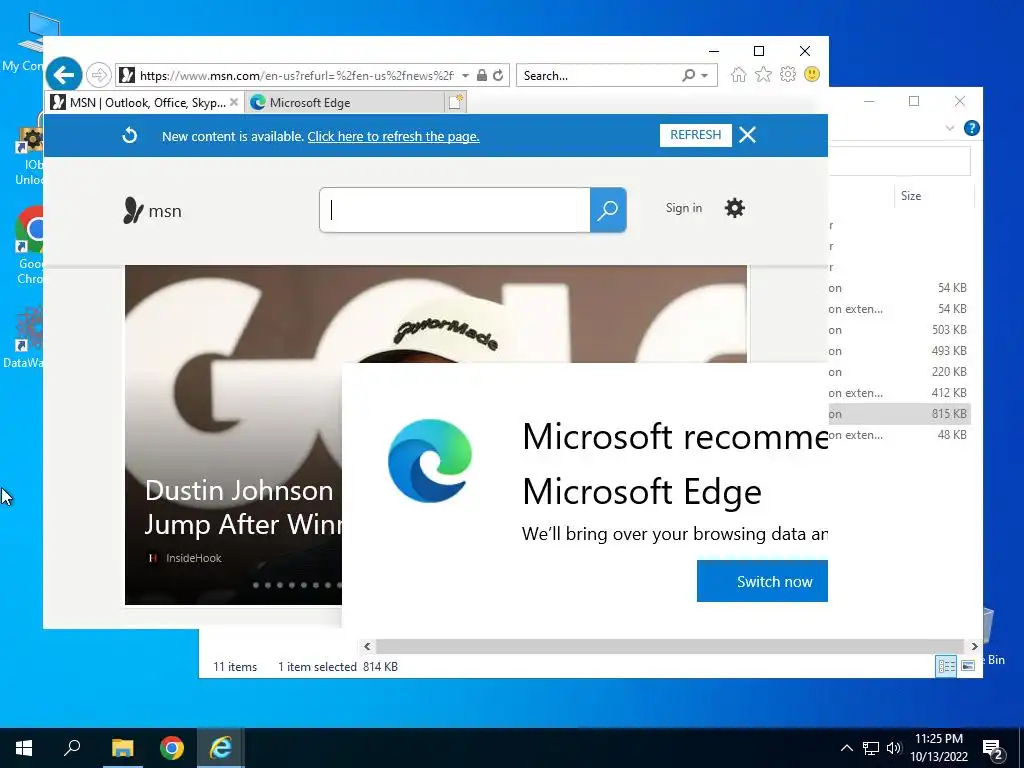Reload page using address bar refresh icon
Image resolution: width=1024 pixels, height=768 pixels.
tap(498, 75)
